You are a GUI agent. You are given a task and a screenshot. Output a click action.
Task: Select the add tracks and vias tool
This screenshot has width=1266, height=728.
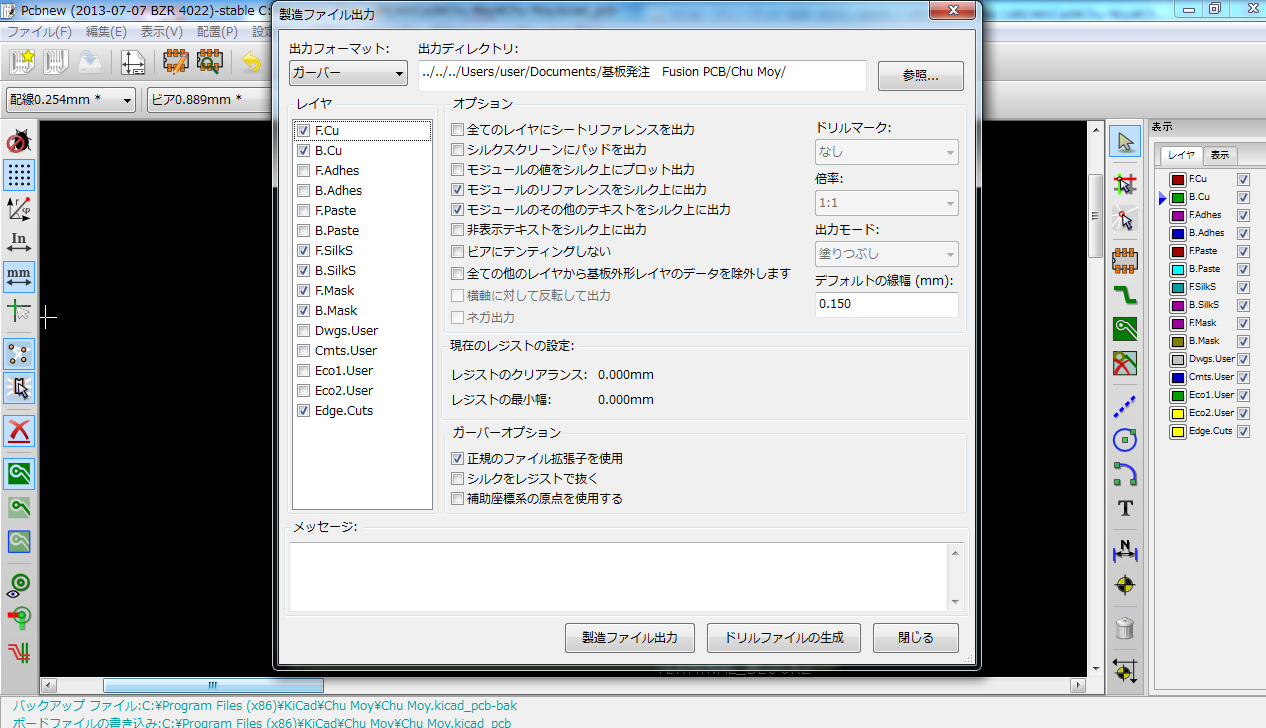(1126, 295)
